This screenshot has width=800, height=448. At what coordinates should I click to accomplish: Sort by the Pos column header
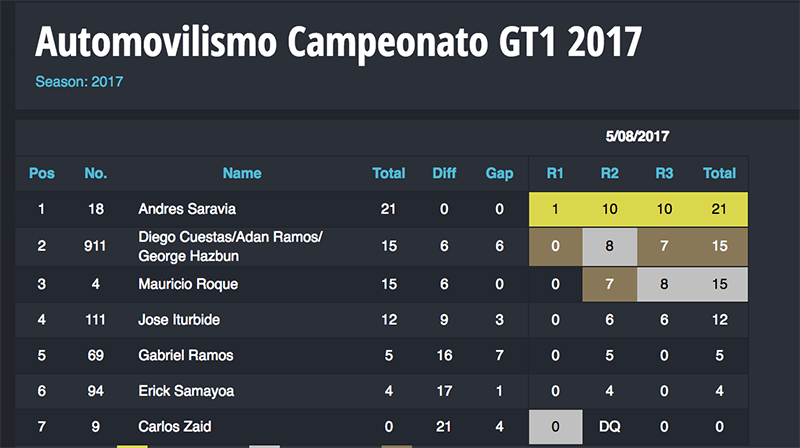(41, 173)
